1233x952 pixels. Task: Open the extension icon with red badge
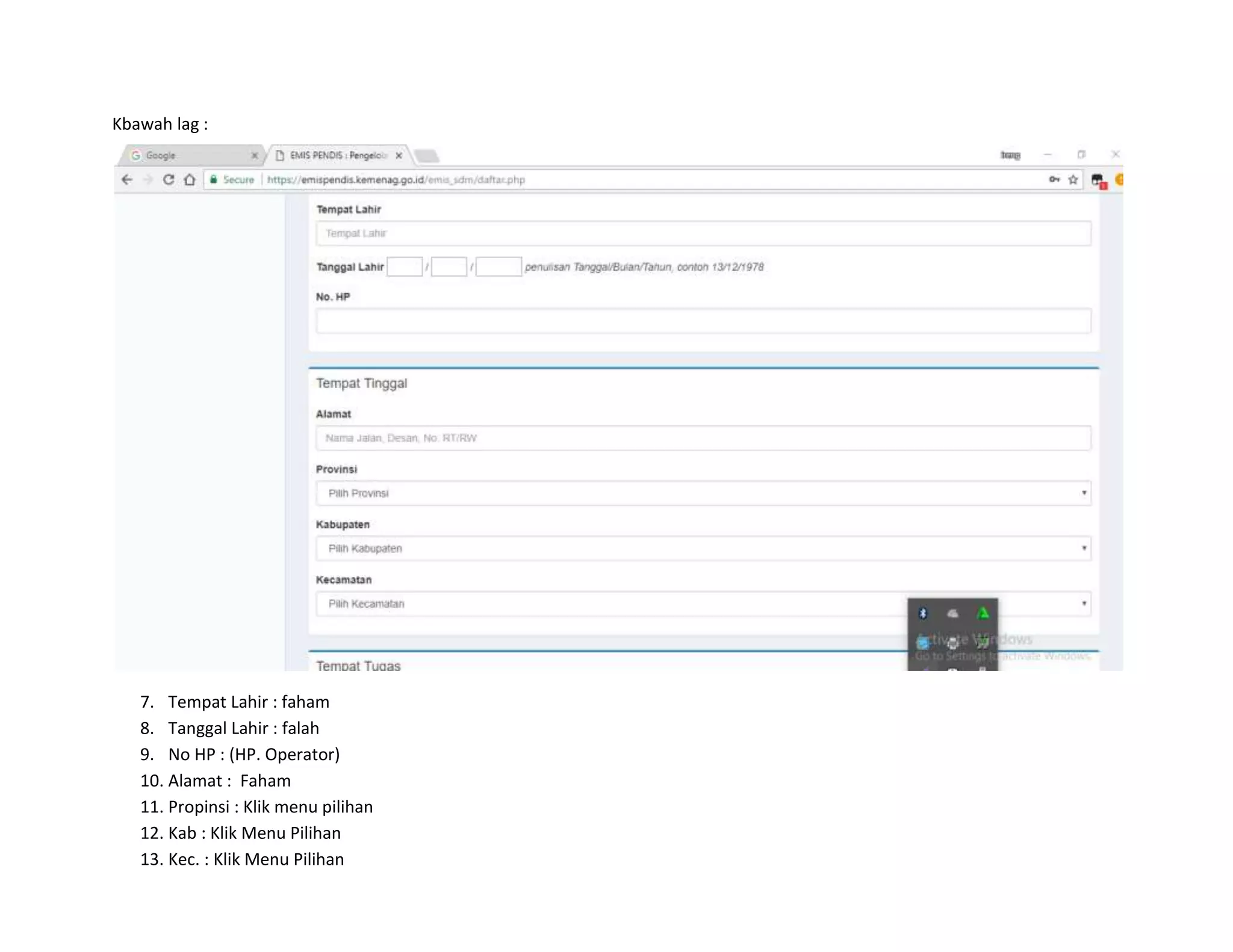click(x=1098, y=181)
